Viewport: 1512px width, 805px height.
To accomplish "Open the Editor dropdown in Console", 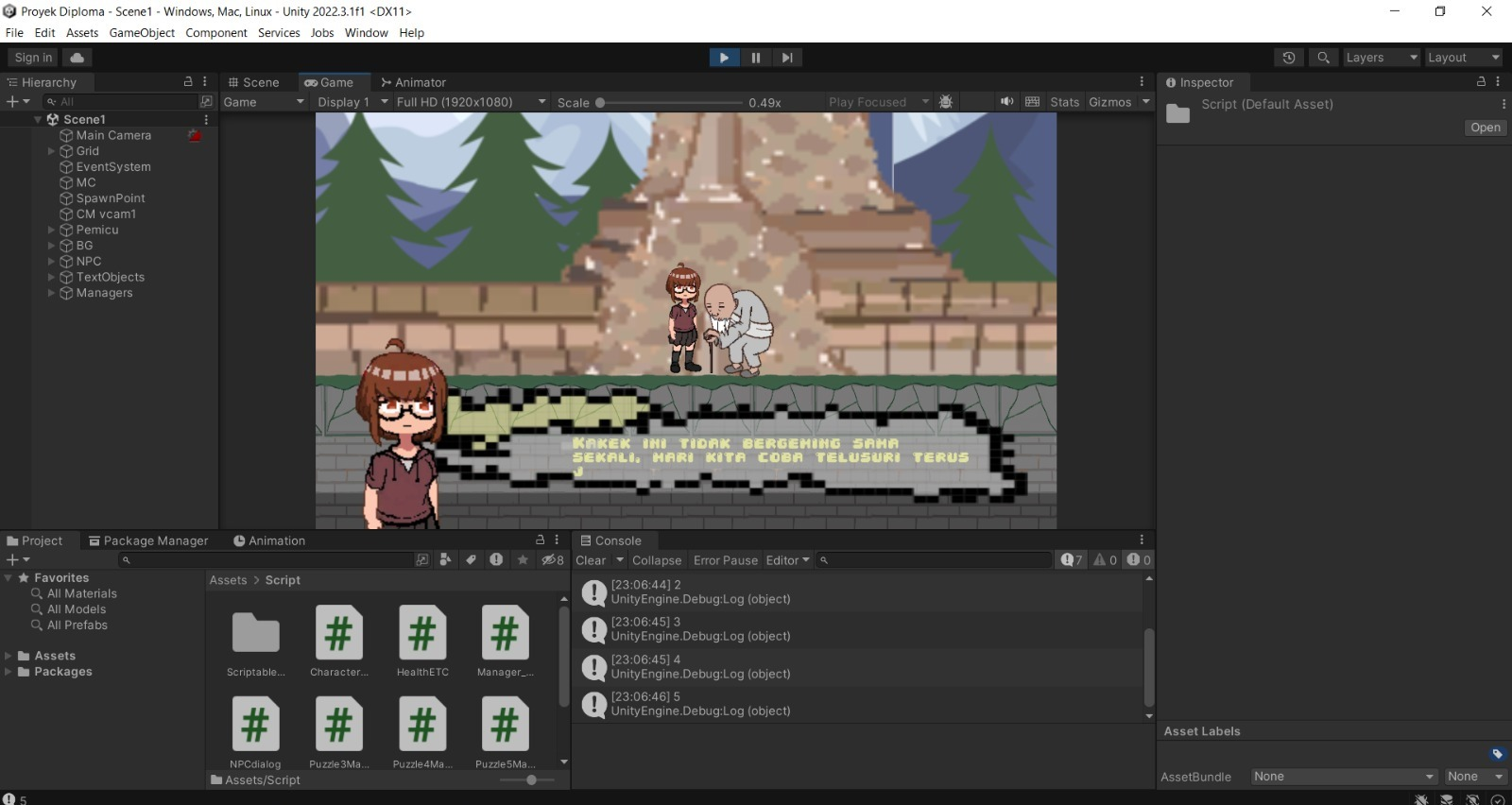I will pyautogui.click(x=787, y=560).
